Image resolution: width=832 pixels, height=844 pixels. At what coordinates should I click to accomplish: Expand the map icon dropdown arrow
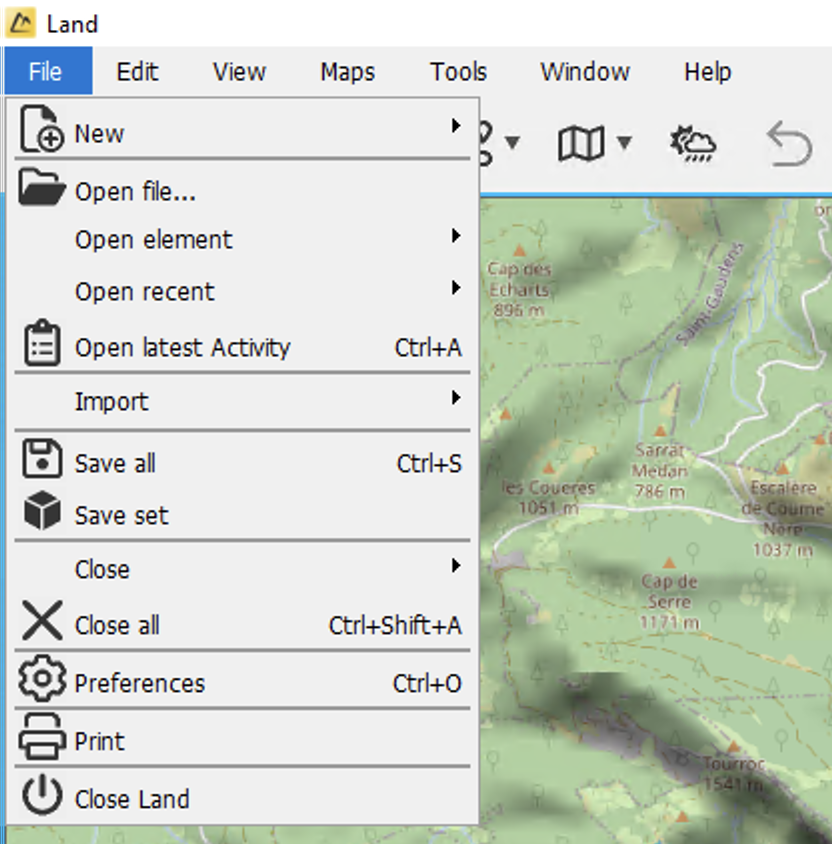624,143
